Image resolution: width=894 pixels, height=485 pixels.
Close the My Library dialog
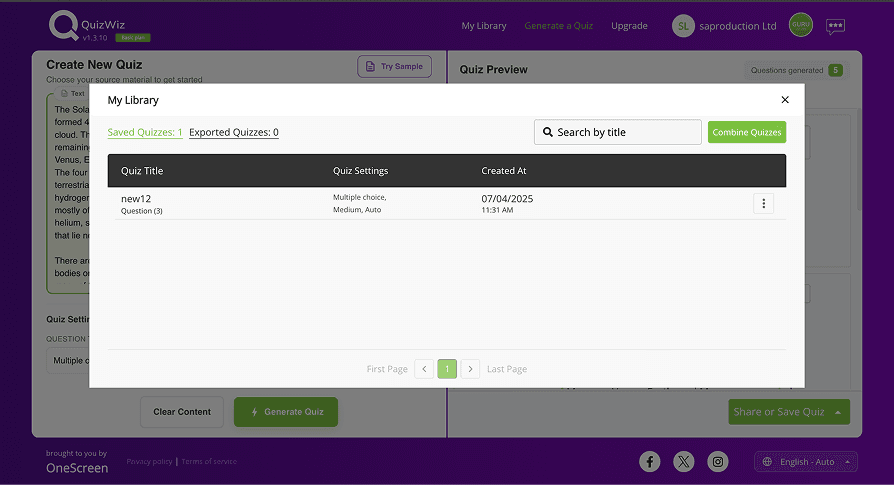pyautogui.click(x=785, y=100)
